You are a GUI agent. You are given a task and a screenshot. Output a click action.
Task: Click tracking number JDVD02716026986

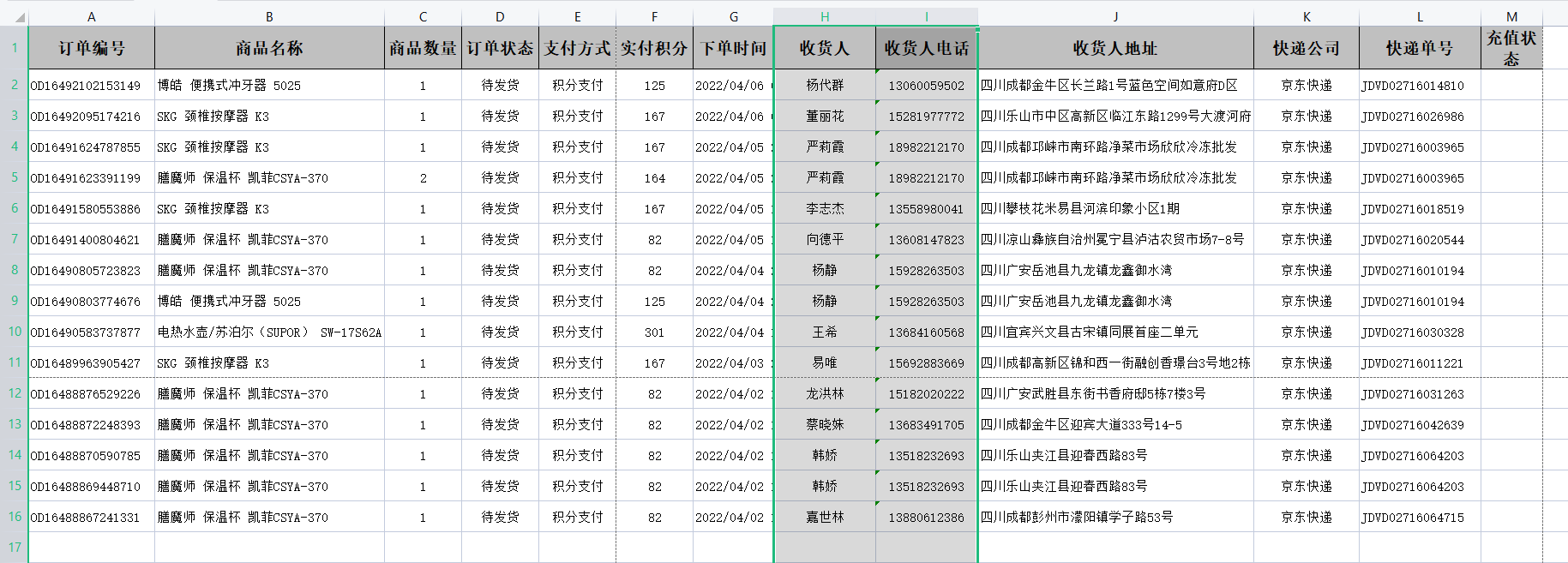1420,116
